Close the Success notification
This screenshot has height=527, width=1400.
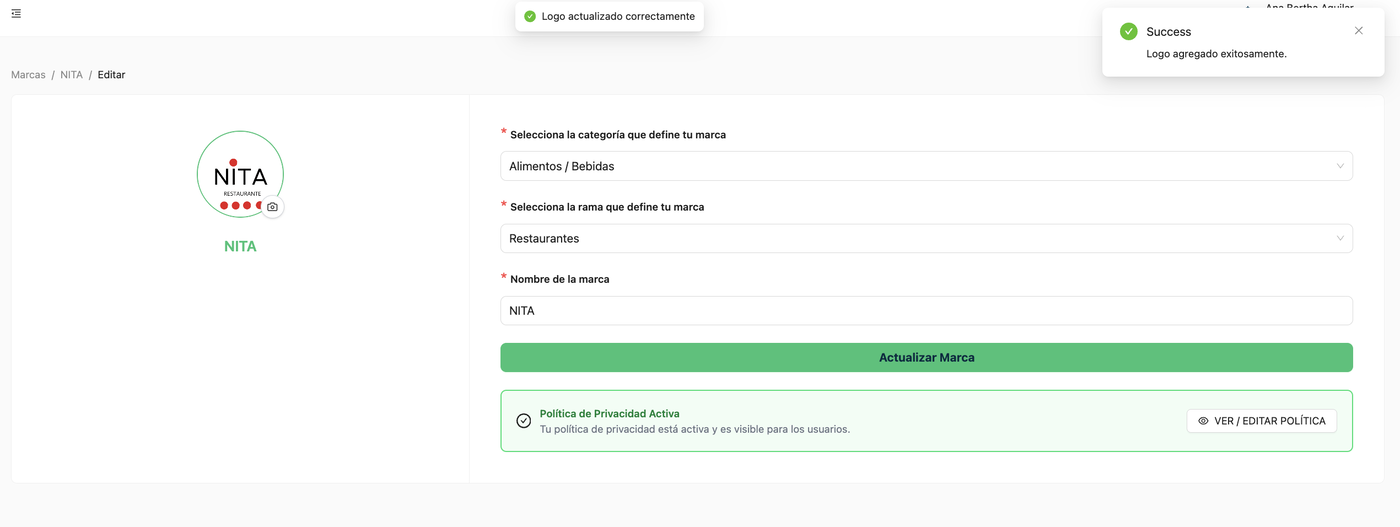pyautogui.click(x=1358, y=31)
